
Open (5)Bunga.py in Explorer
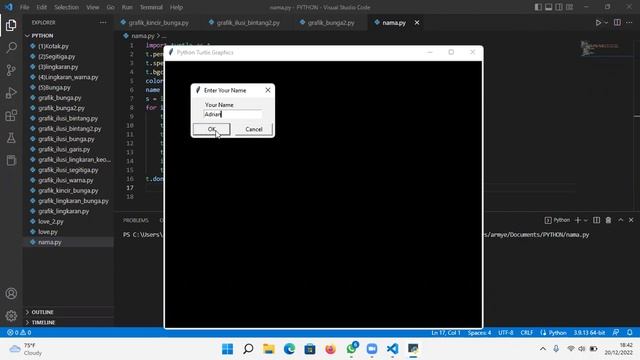54,87
